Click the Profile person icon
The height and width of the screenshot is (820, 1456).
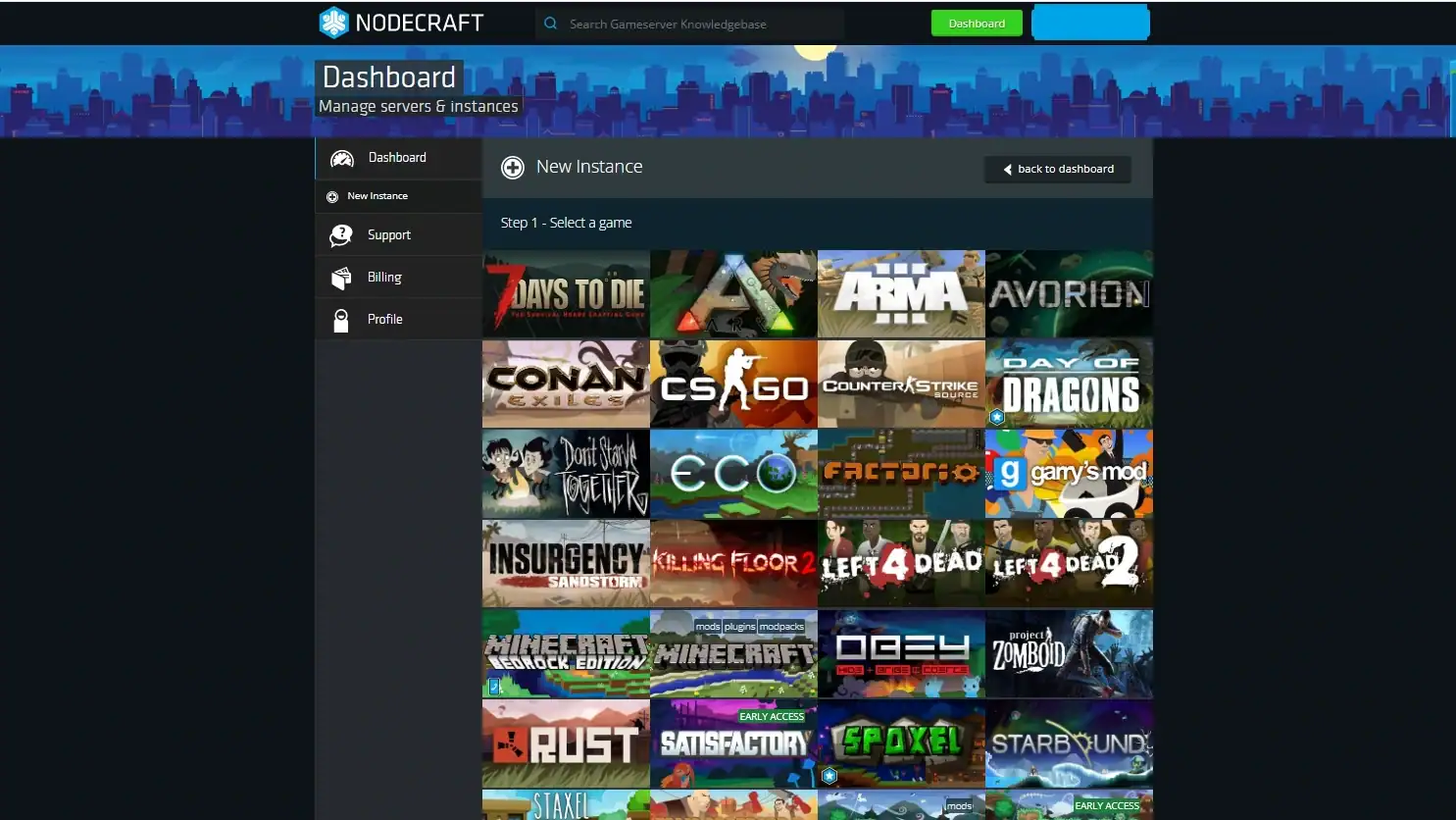coord(341,321)
